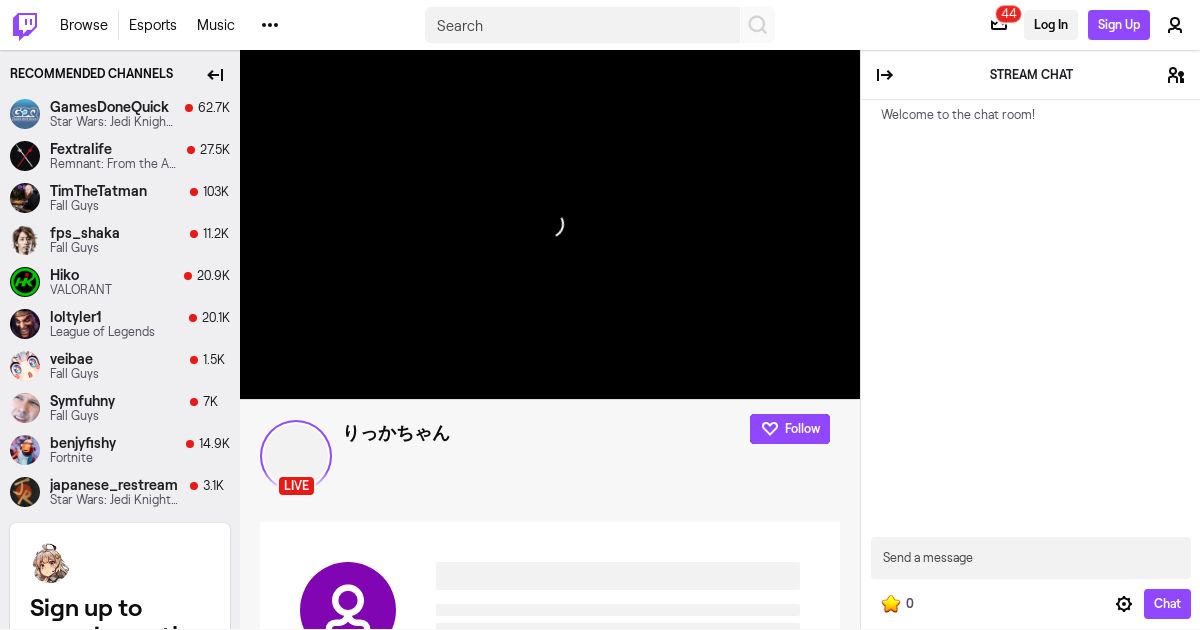The image size is (1200, 630).
Task: Click the Twitch logo home icon
Action: coord(25,25)
